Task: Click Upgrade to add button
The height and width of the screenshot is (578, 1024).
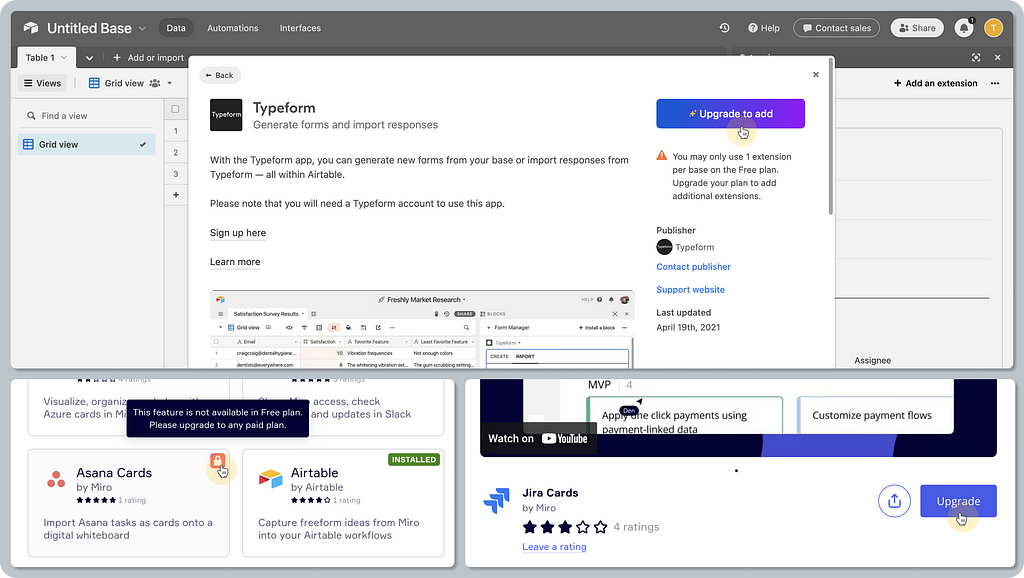Action: [x=730, y=114]
